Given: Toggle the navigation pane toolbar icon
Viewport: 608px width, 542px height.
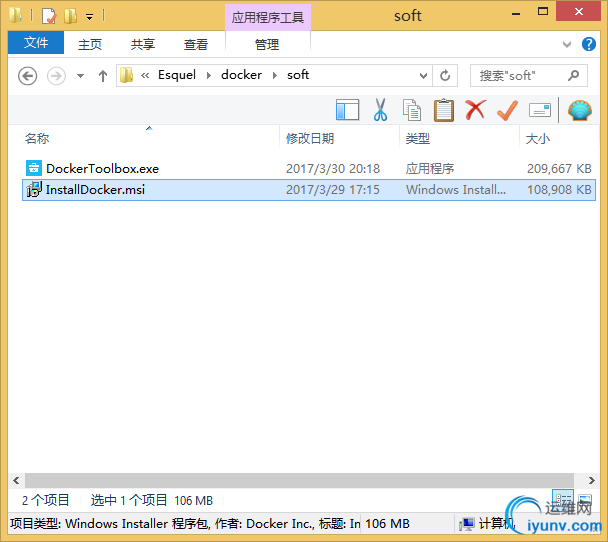Looking at the screenshot, I should pos(347,110).
